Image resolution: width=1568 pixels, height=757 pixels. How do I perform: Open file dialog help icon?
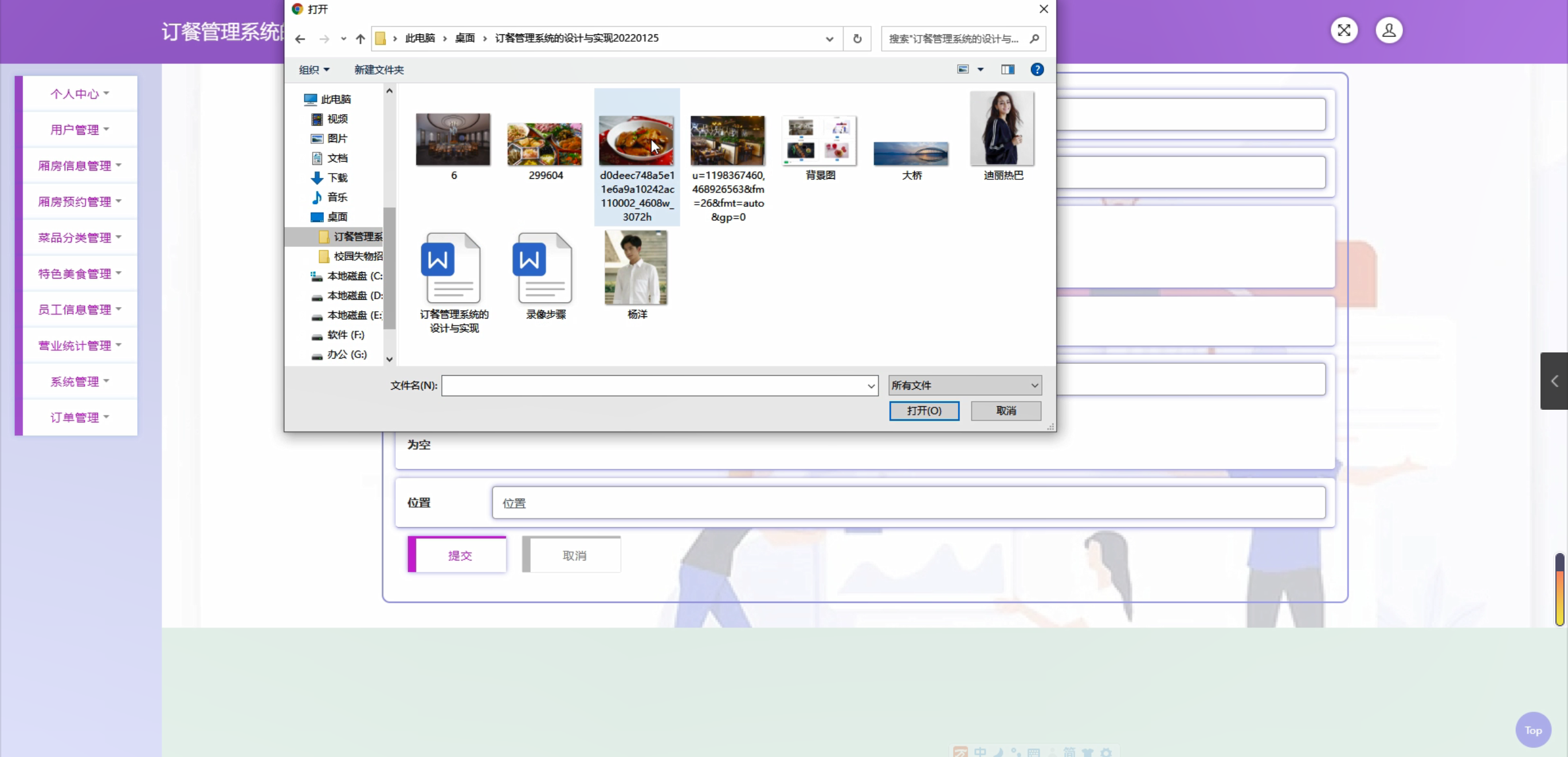pyautogui.click(x=1037, y=69)
